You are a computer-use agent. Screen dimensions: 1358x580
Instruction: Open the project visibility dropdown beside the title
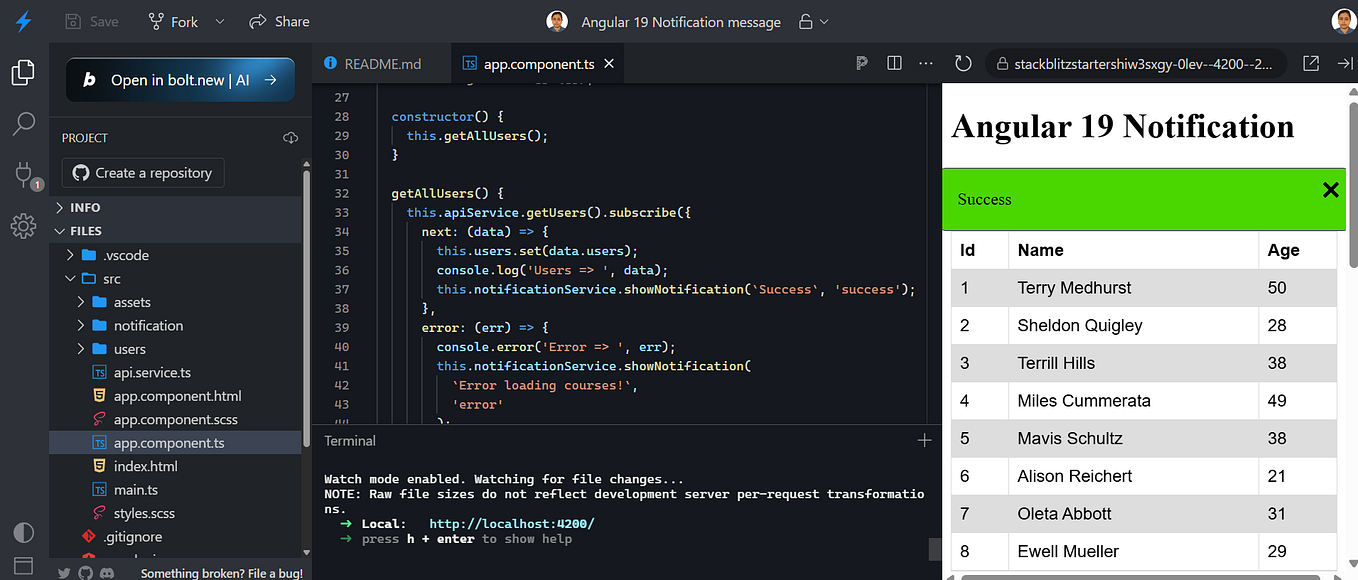[x=821, y=21]
